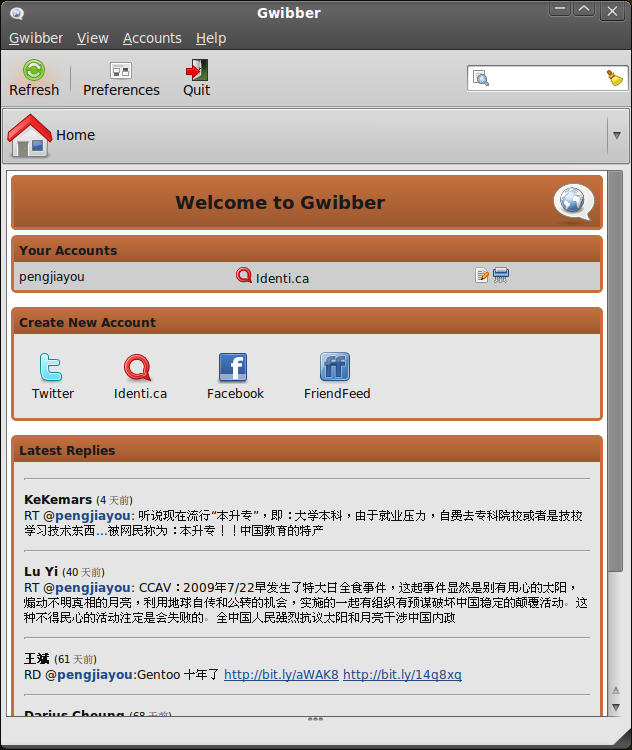Viewport: 632px width, 750px height.
Task: Click the Your Accounts heading
Action: [68, 251]
